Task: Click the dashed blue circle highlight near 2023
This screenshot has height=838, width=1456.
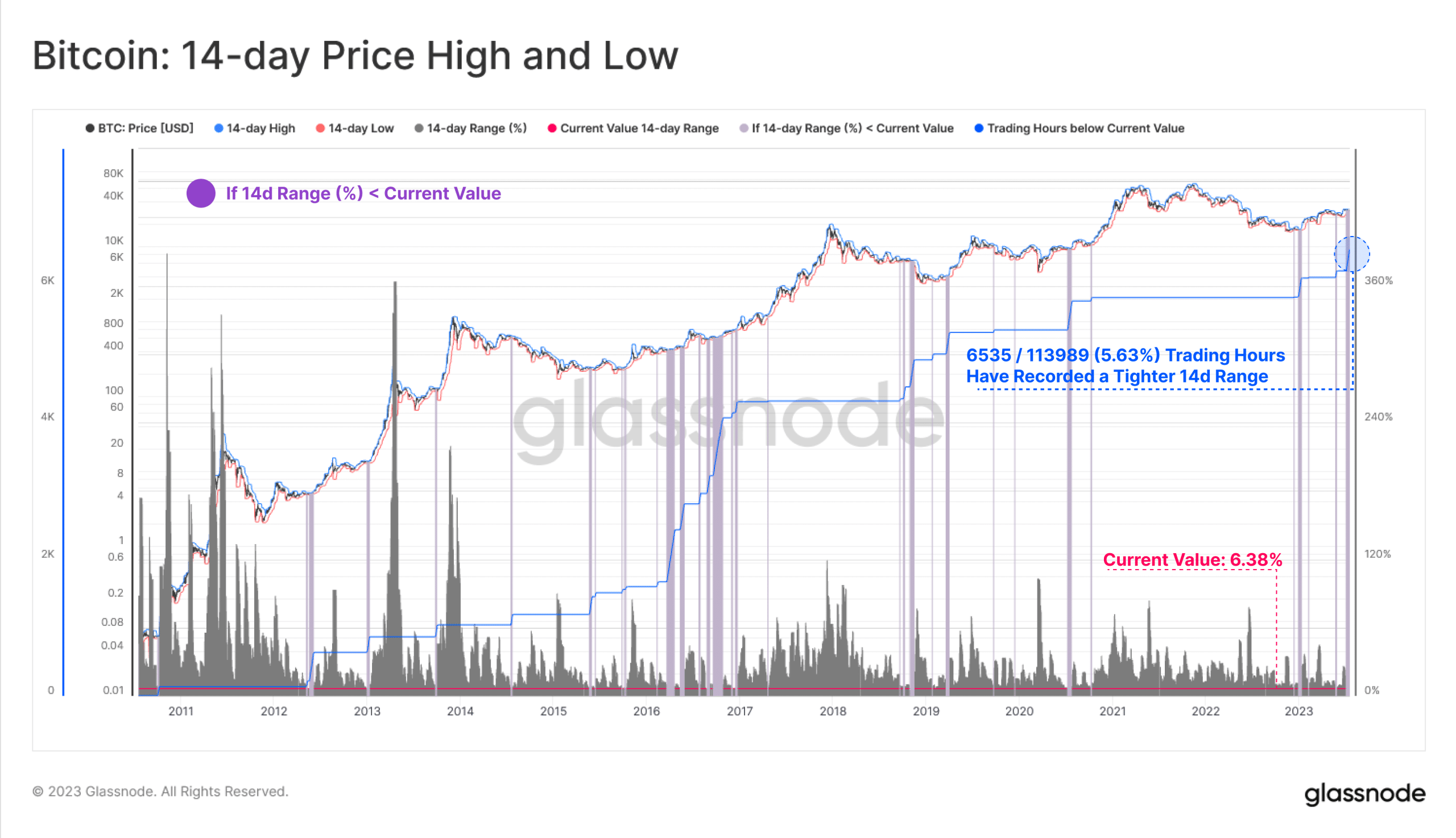Action: click(1352, 254)
